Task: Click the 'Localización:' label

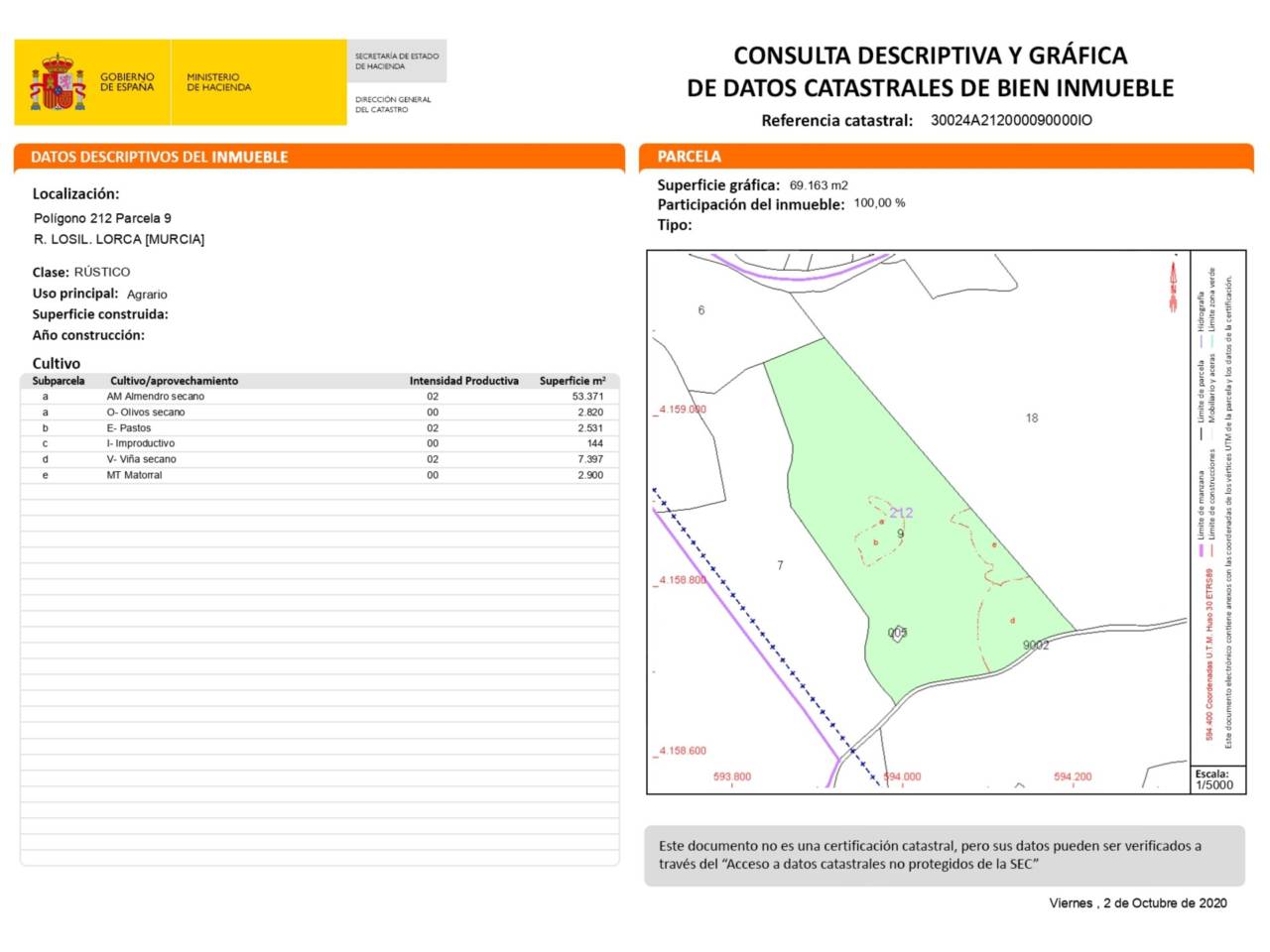Action: pos(75,194)
